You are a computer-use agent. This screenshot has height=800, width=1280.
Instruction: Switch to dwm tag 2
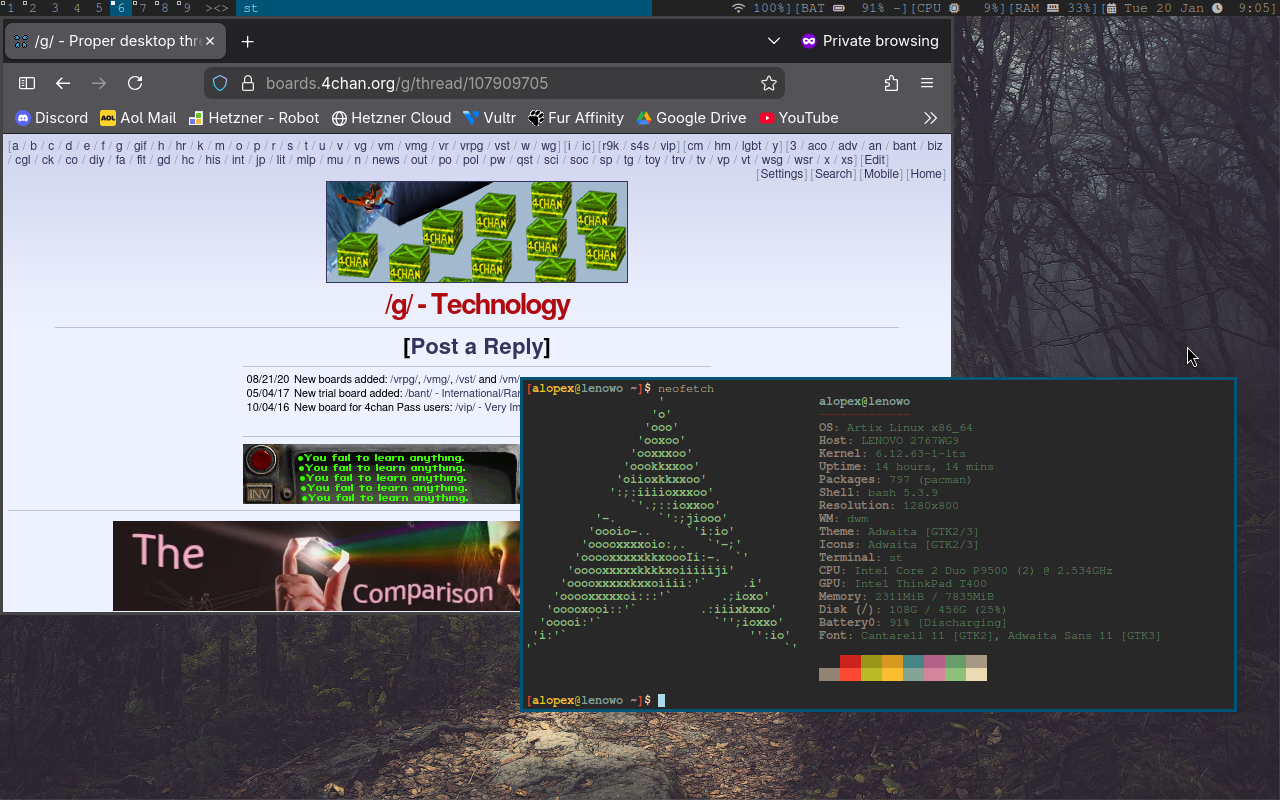click(31, 8)
